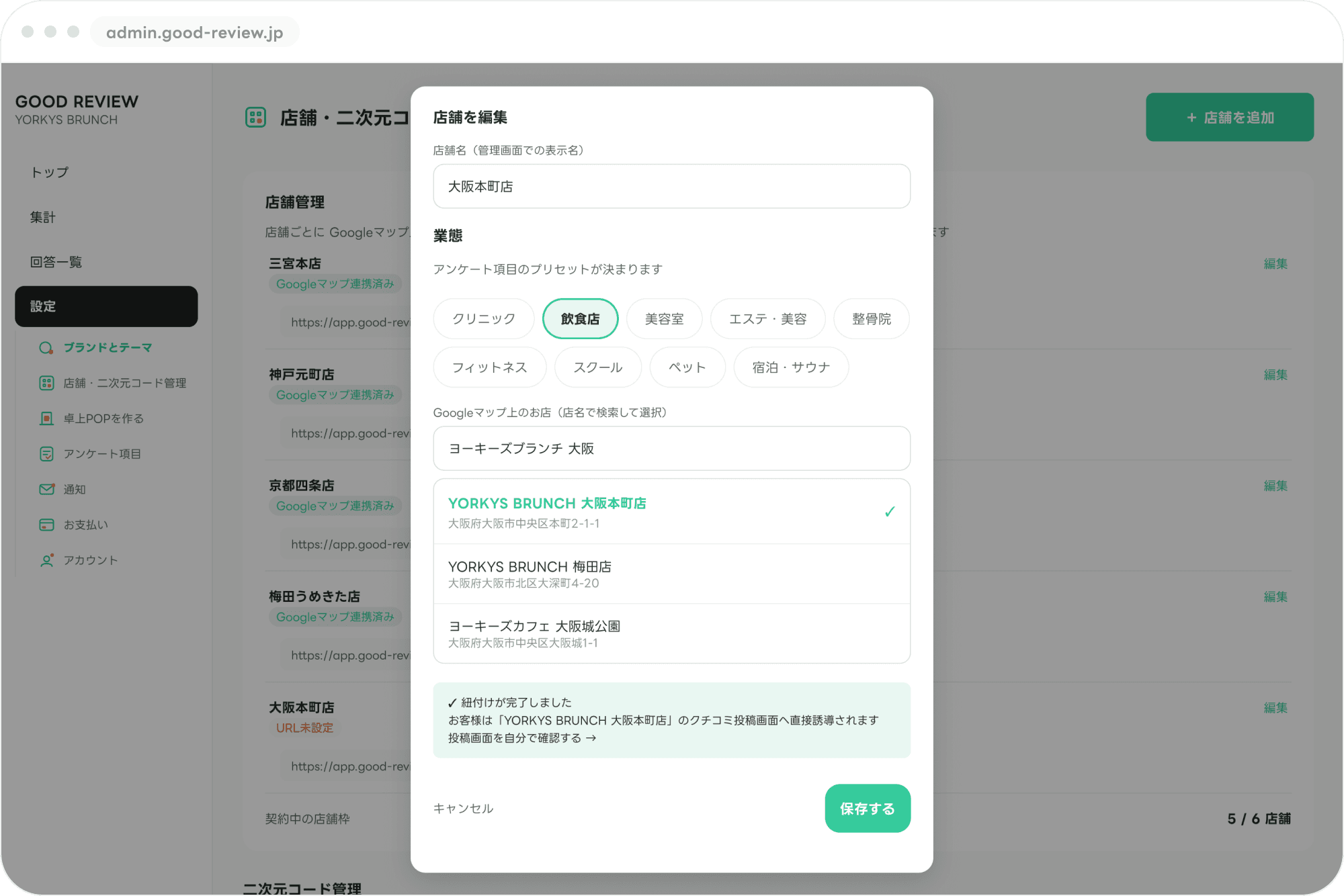This screenshot has height=896, width=1344.
Task: Click the tabletop POP sidebar icon
Action: [x=46, y=418]
